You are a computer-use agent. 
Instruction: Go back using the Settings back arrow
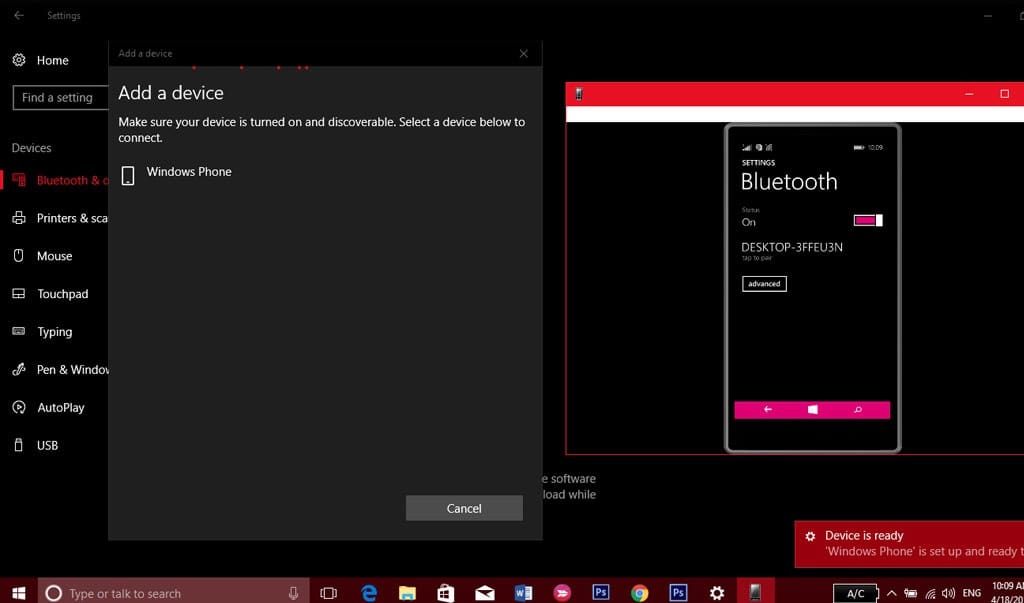coord(19,16)
